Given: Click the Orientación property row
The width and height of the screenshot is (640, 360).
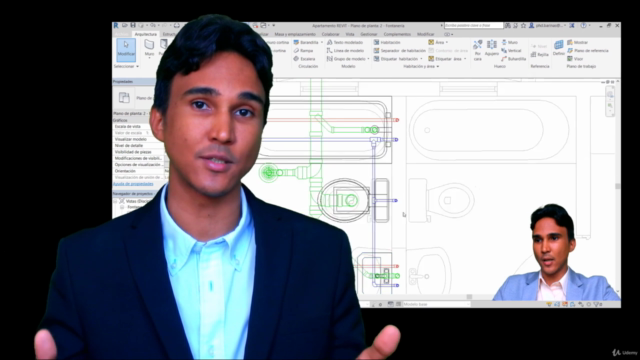Looking at the screenshot, I should click(x=140, y=171).
